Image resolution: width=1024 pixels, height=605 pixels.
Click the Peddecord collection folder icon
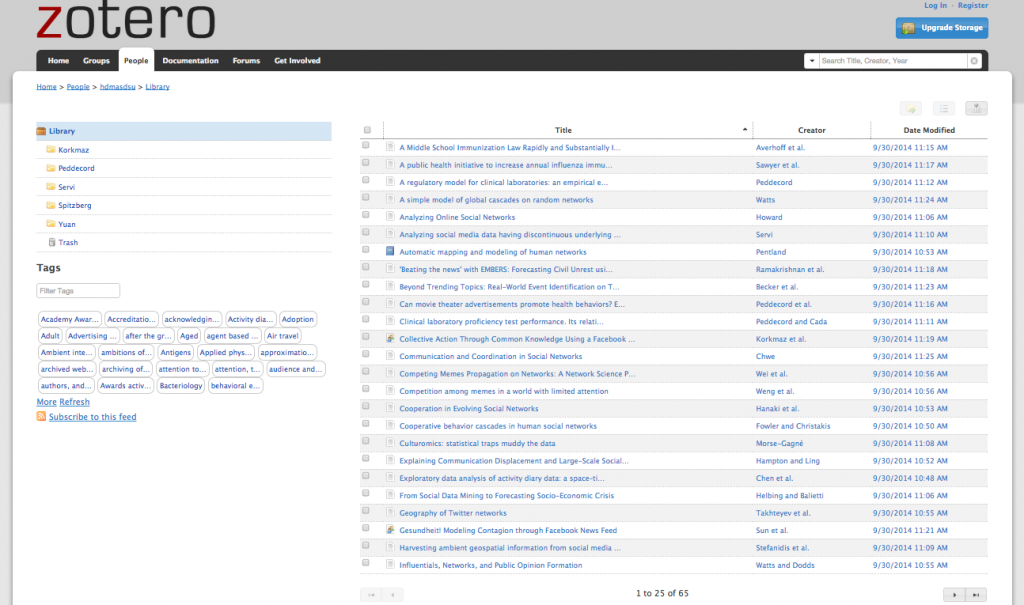(51, 168)
